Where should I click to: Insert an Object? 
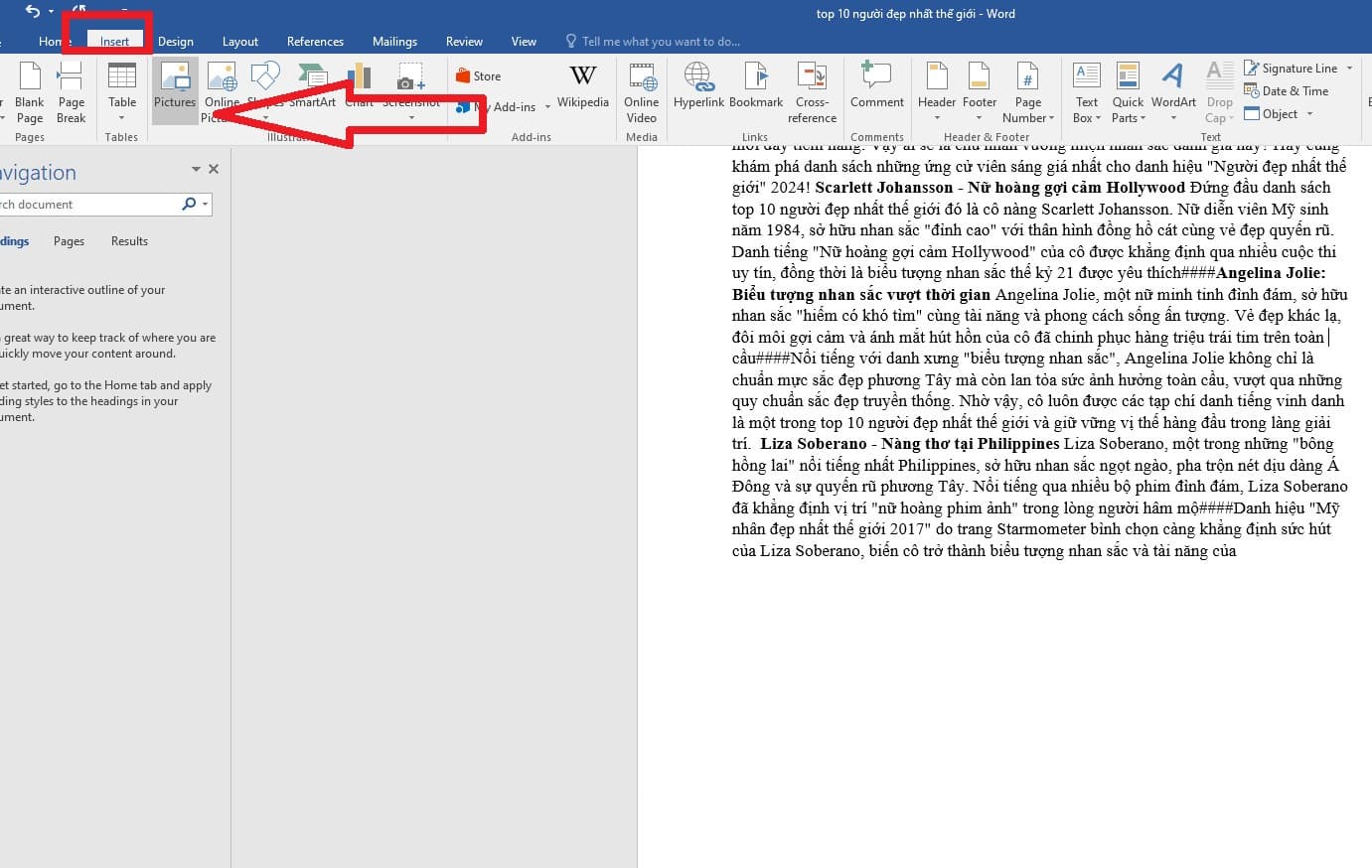pos(1271,114)
